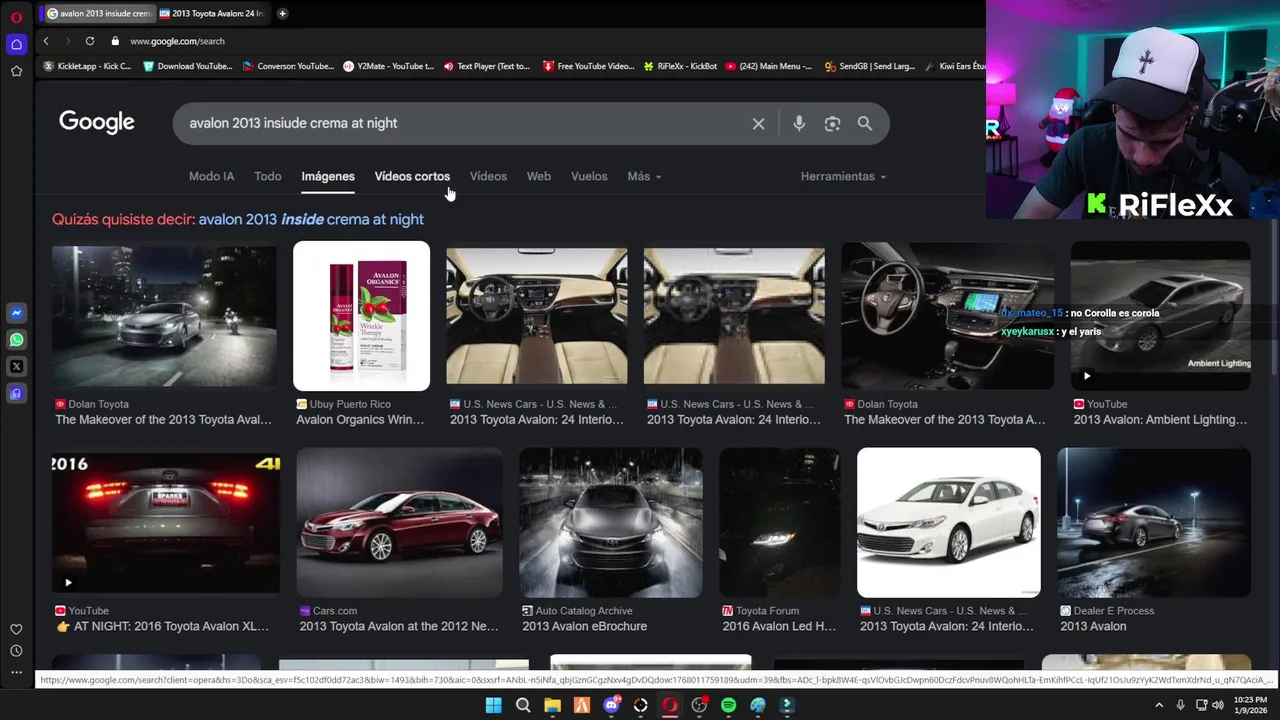The width and height of the screenshot is (1280, 720).
Task: Open a new tab with the plus button
Action: pyautogui.click(x=282, y=13)
